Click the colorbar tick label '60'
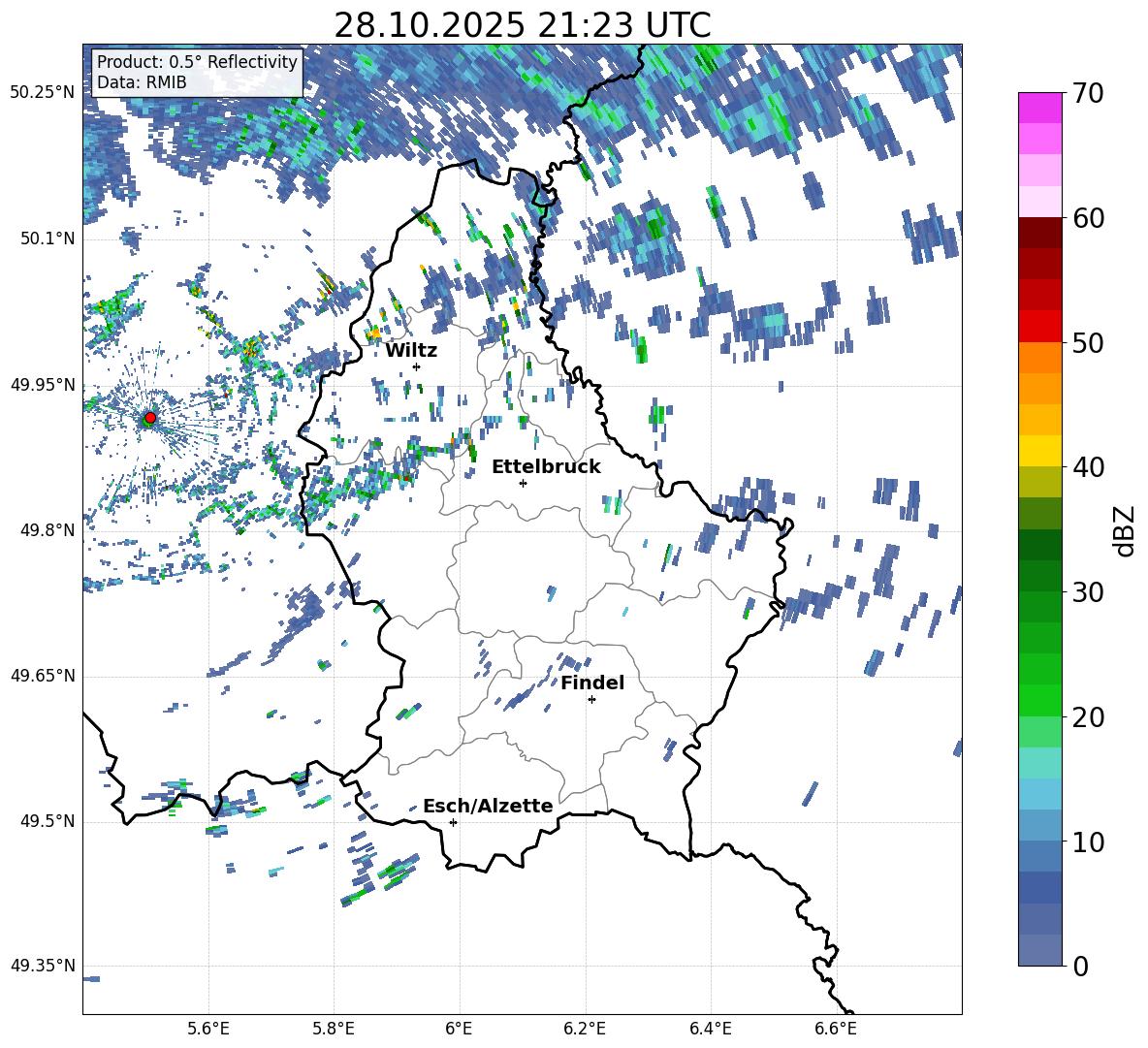 [1088, 219]
